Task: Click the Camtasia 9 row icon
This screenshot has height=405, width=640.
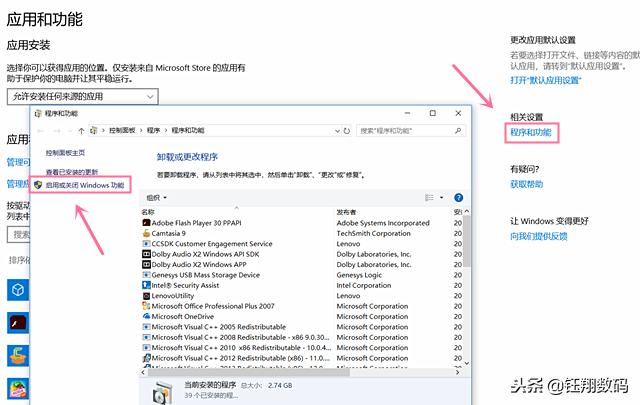Action: pyautogui.click(x=146, y=233)
